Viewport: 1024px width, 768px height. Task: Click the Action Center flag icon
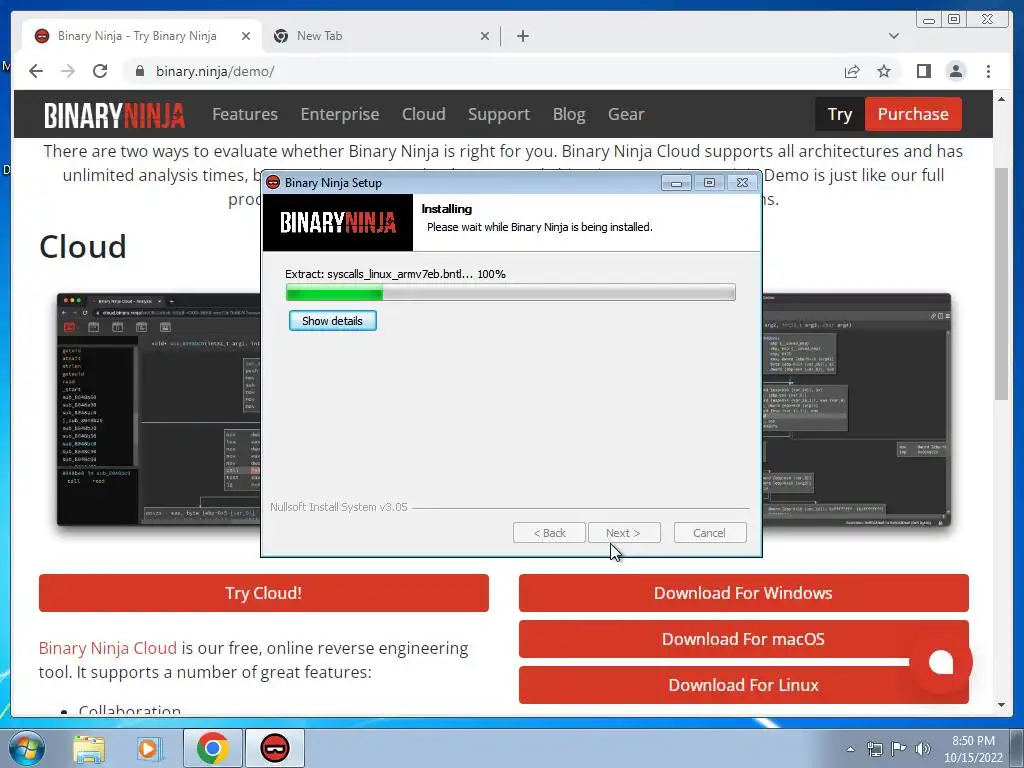coord(899,749)
